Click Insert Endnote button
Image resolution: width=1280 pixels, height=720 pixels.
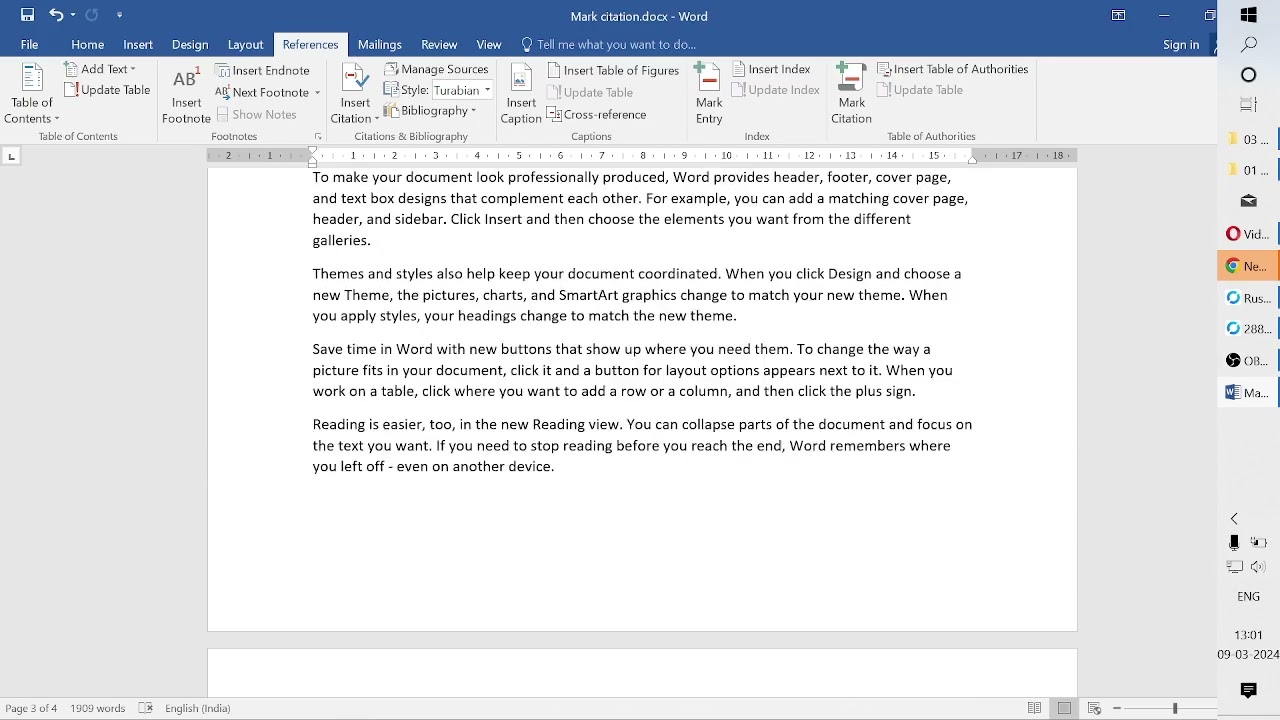pos(263,70)
